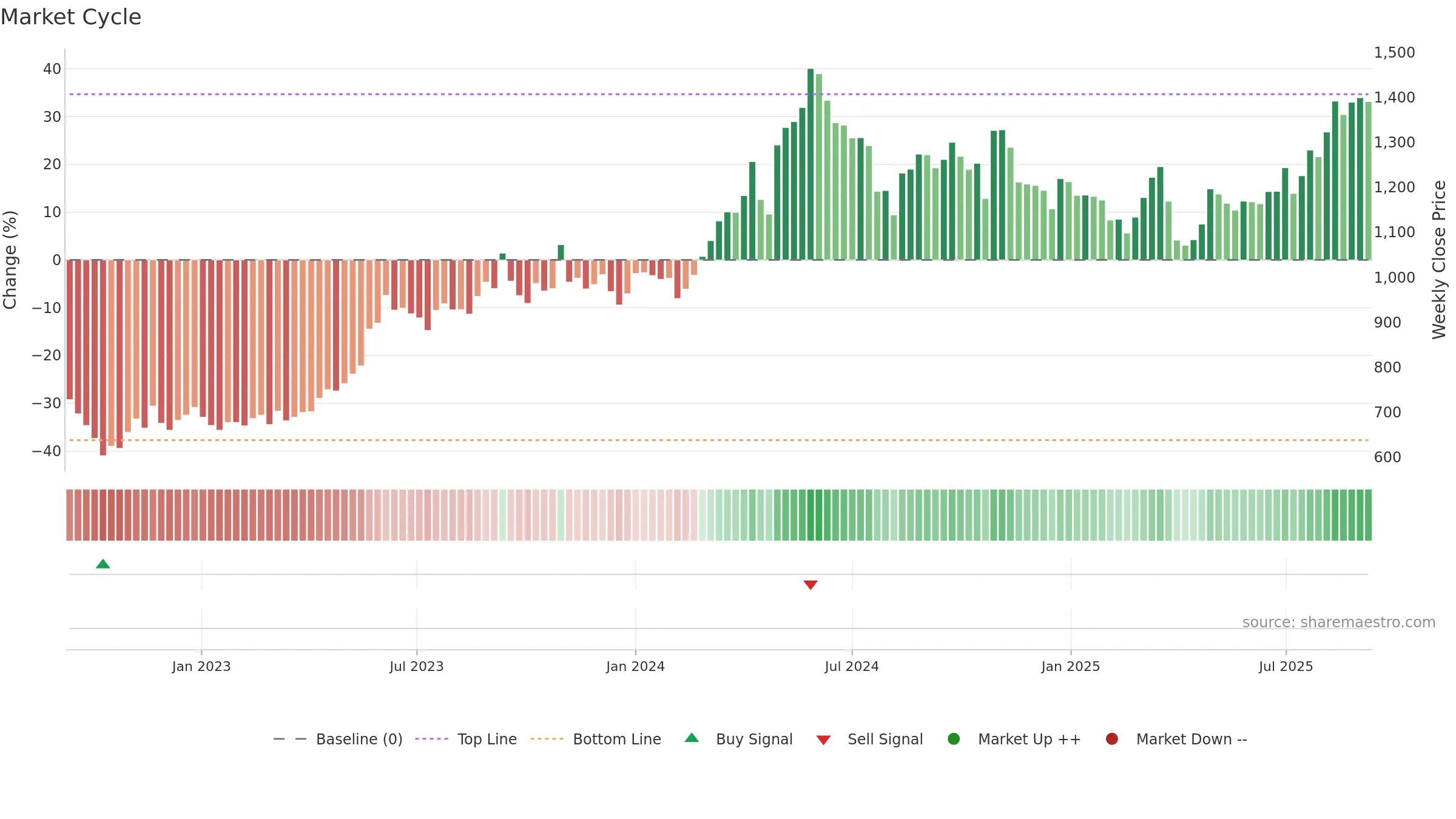Click the 1,400 price axis label

click(x=1394, y=98)
